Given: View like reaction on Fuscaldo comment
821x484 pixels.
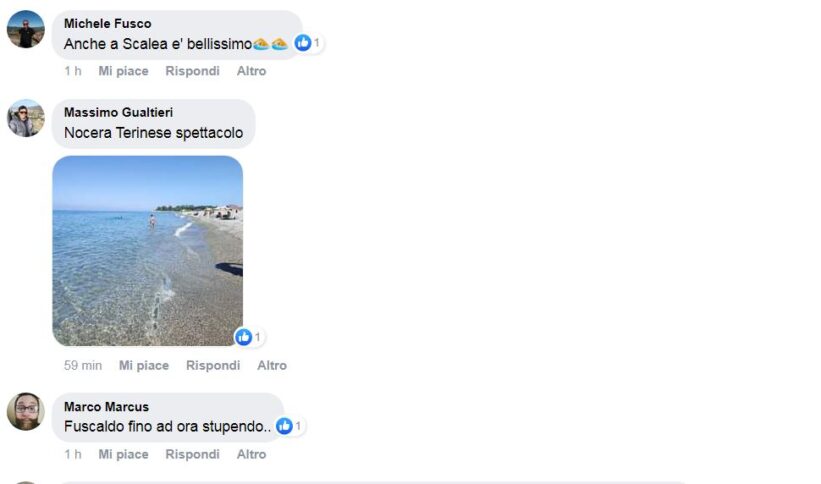Looking at the screenshot, I should [290, 426].
